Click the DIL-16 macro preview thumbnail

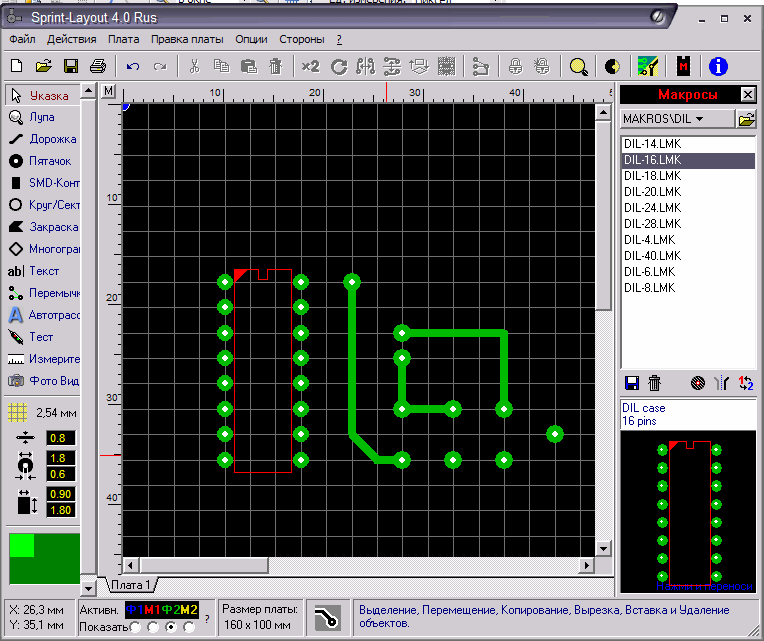688,511
